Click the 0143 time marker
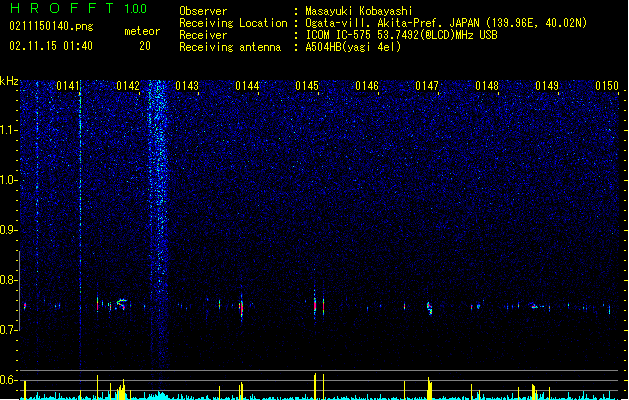 tap(187, 86)
